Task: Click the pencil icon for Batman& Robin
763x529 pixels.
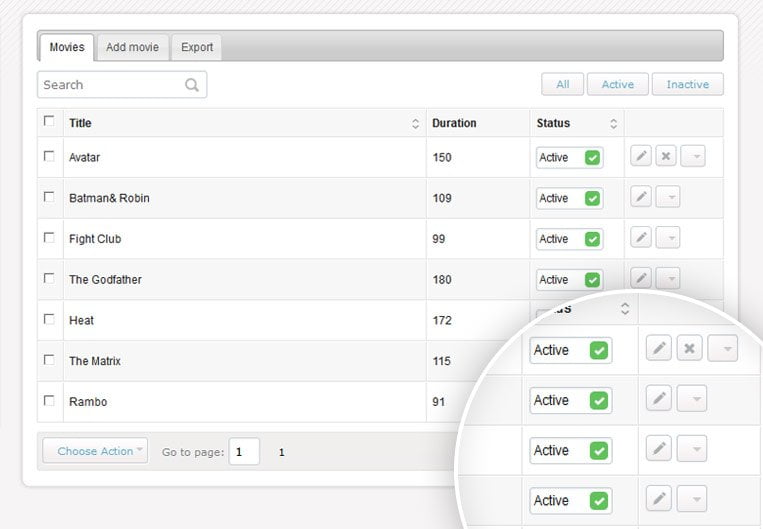Action: point(641,197)
